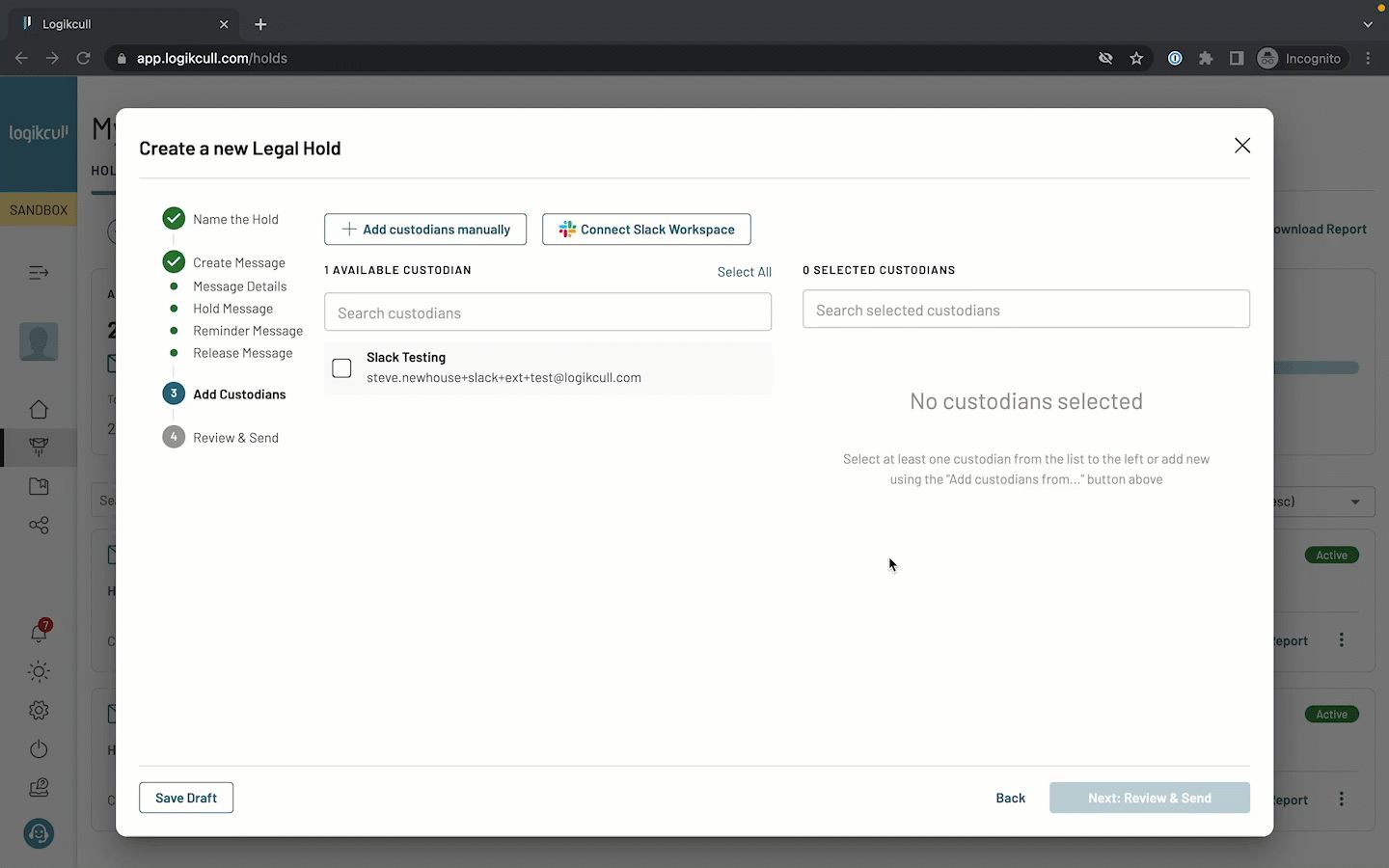The height and width of the screenshot is (868, 1389).
Task: Select the Logikcull browser tab
Action: click(125, 24)
